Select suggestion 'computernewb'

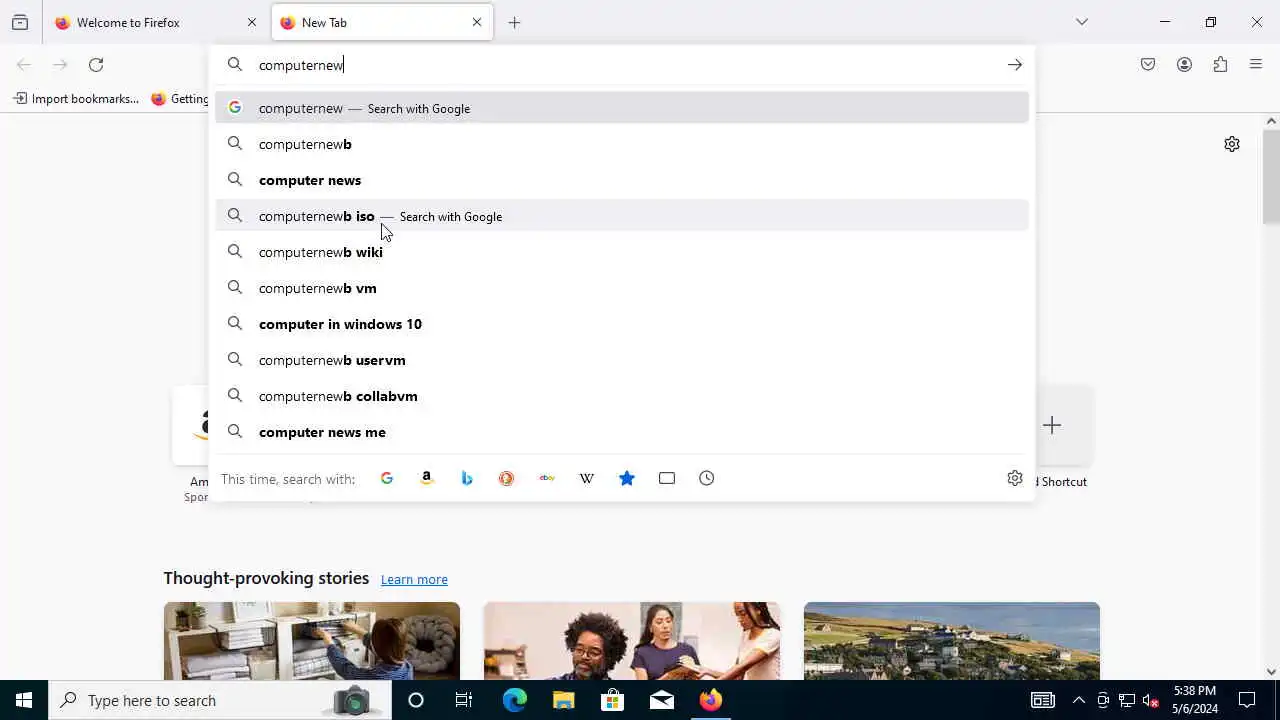[622, 144]
